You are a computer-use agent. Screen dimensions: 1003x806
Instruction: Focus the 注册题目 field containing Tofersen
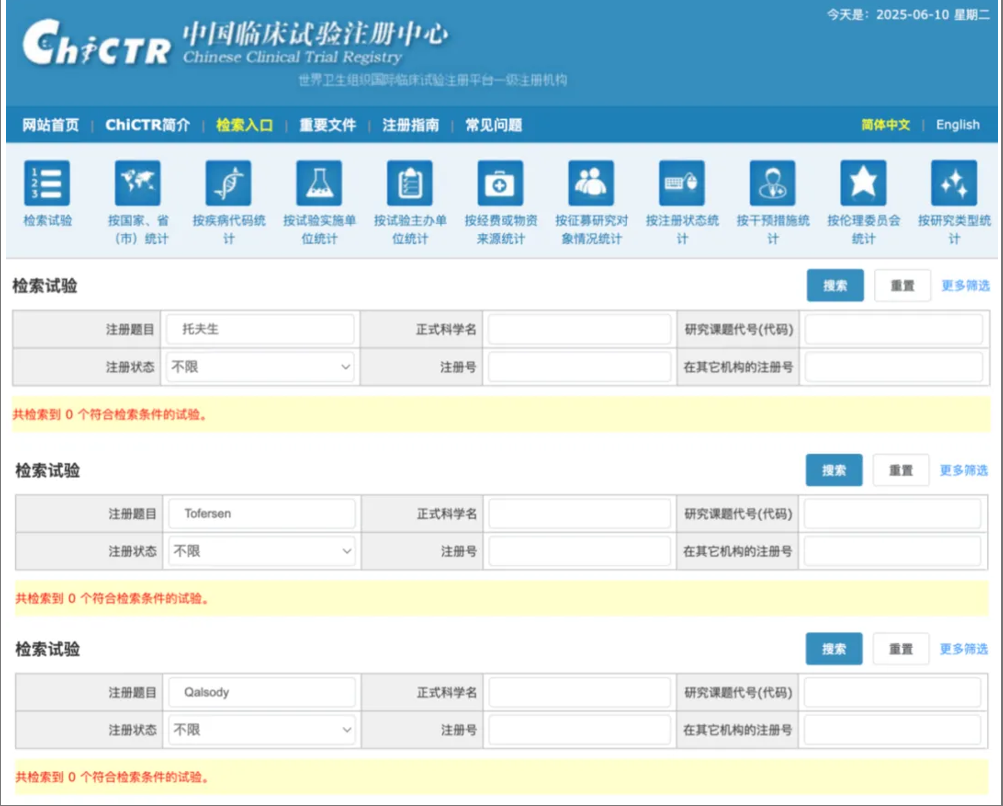pos(262,514)
